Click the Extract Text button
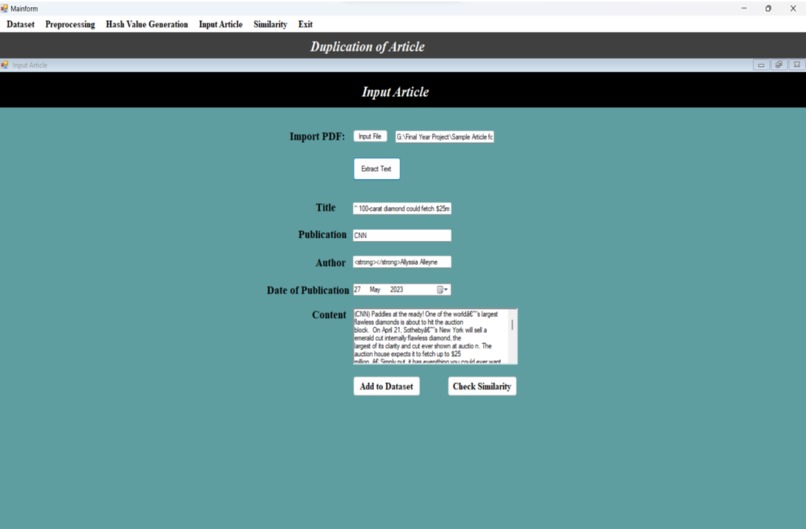806x529 pixels. 376,169
